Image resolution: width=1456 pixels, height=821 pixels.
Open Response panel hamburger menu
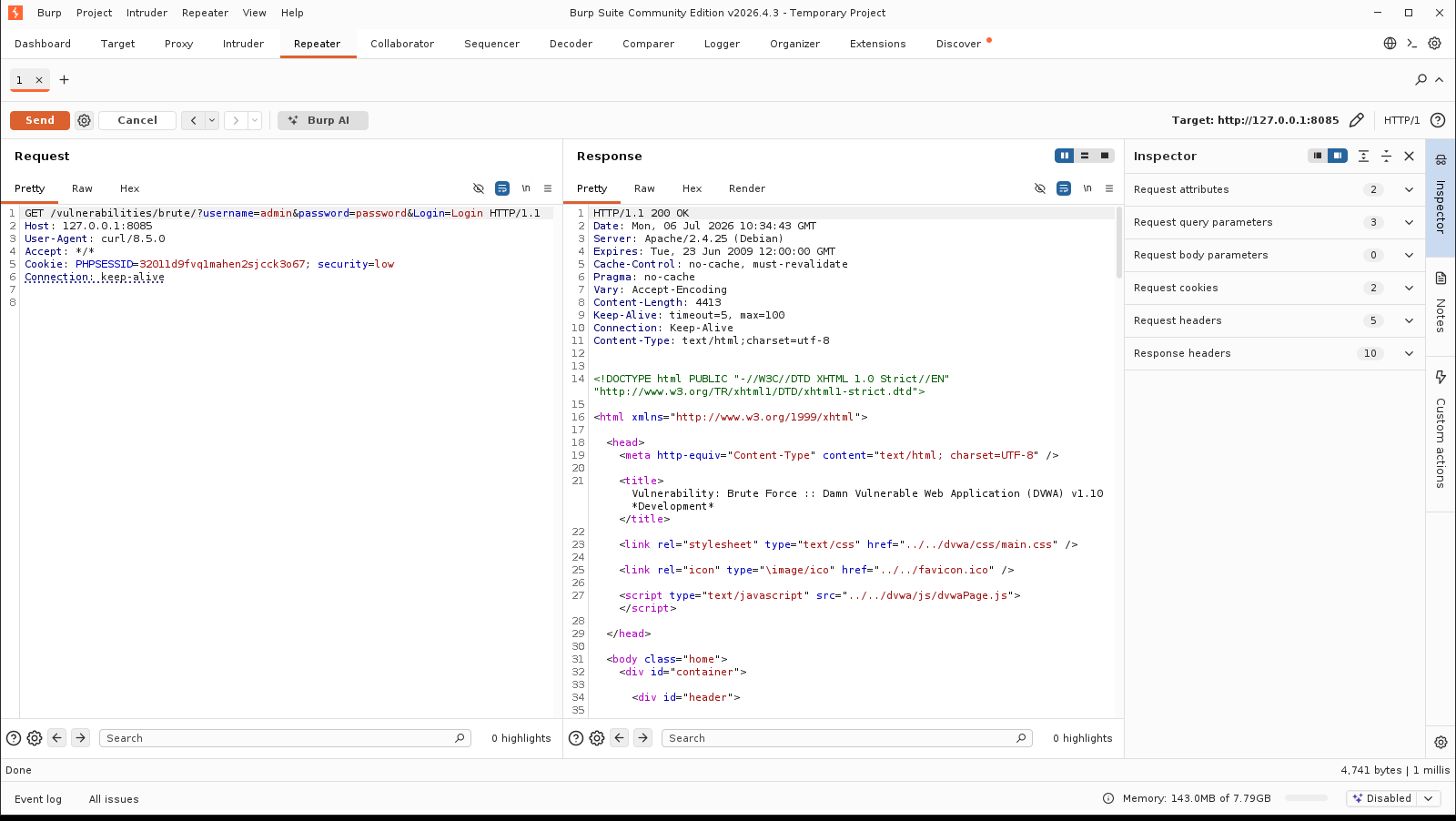pos(1109,188)
